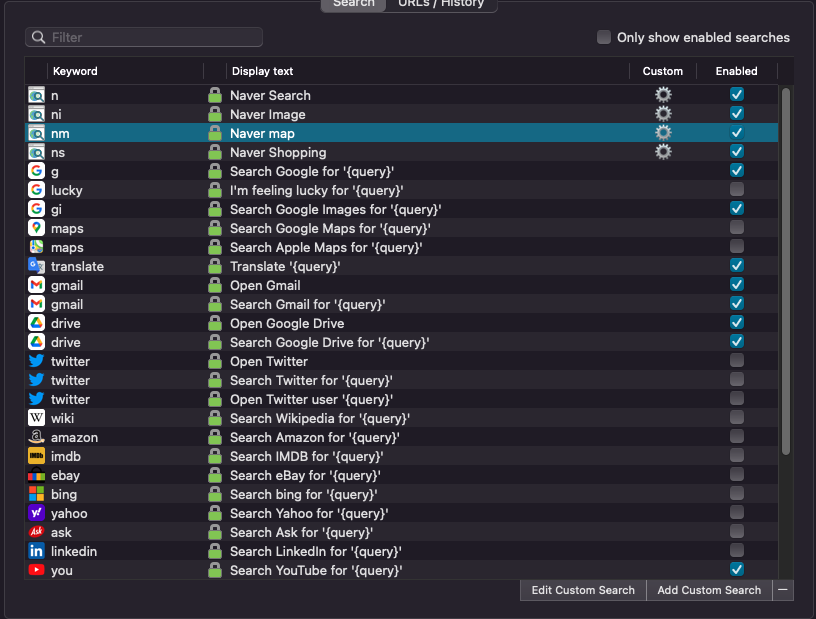The image size is (816, 619).
Task: Disable the Naver Search enabled checkbox
Action: point(736,94)
